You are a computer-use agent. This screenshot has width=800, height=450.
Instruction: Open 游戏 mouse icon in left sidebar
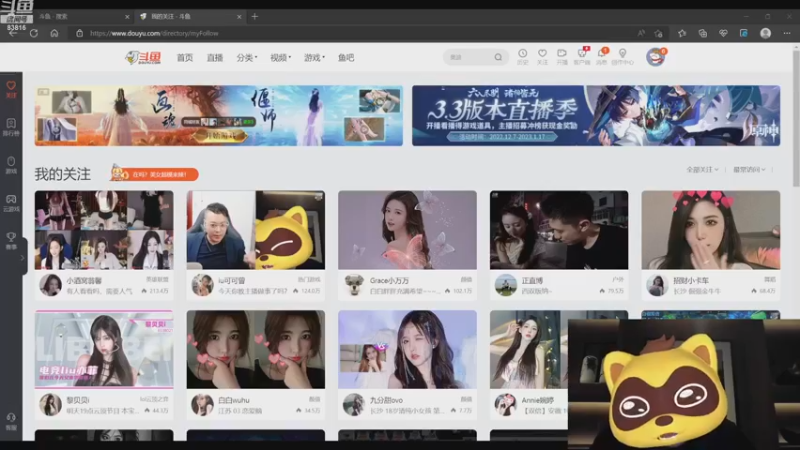click(11, 164)
